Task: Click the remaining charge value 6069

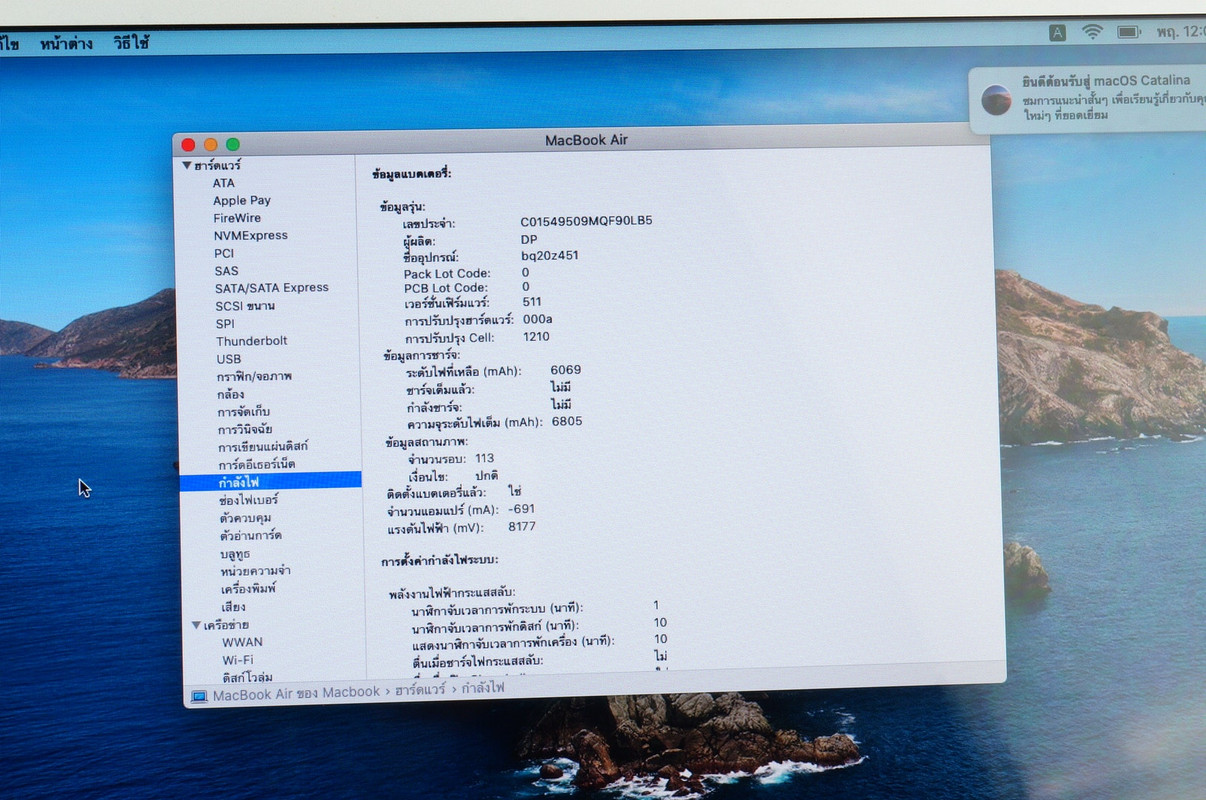Action: [x=566, y=370]
